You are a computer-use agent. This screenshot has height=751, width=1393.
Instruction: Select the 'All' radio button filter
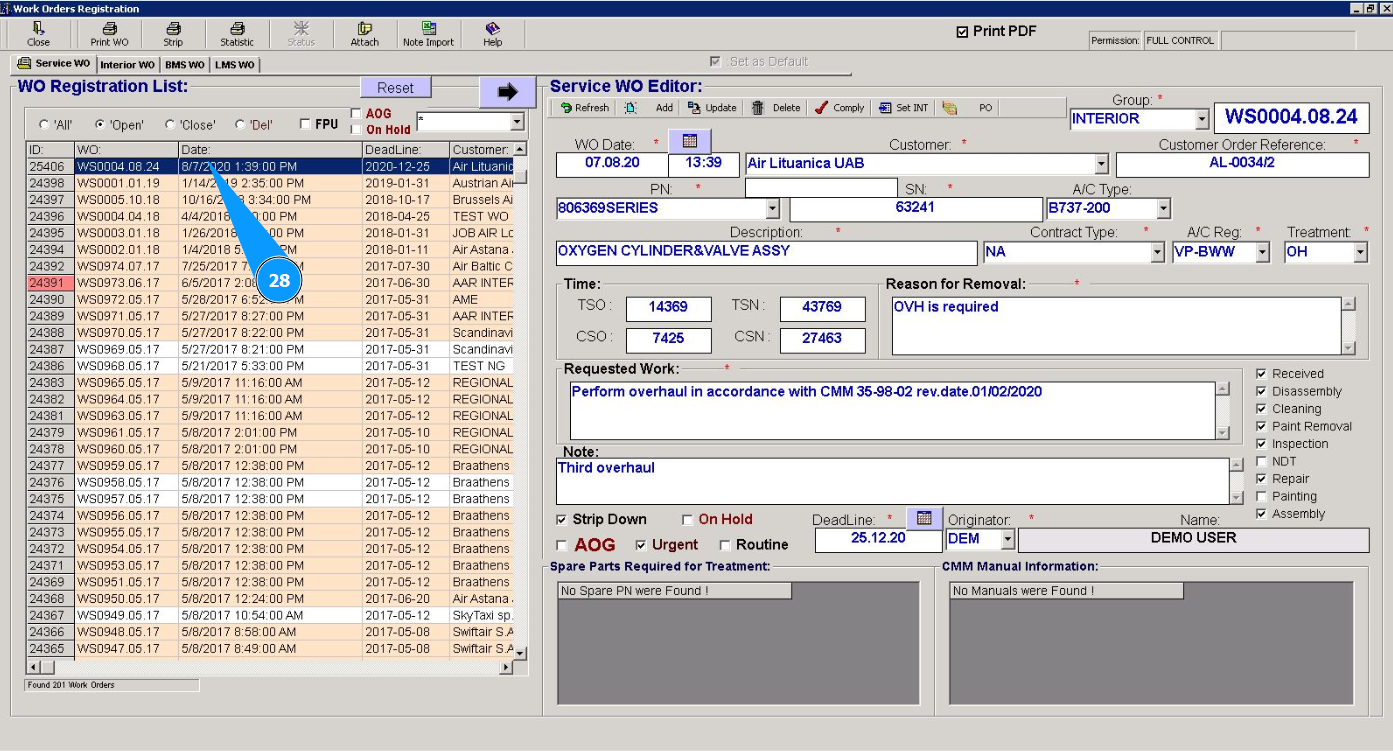[x=44, y=125]
